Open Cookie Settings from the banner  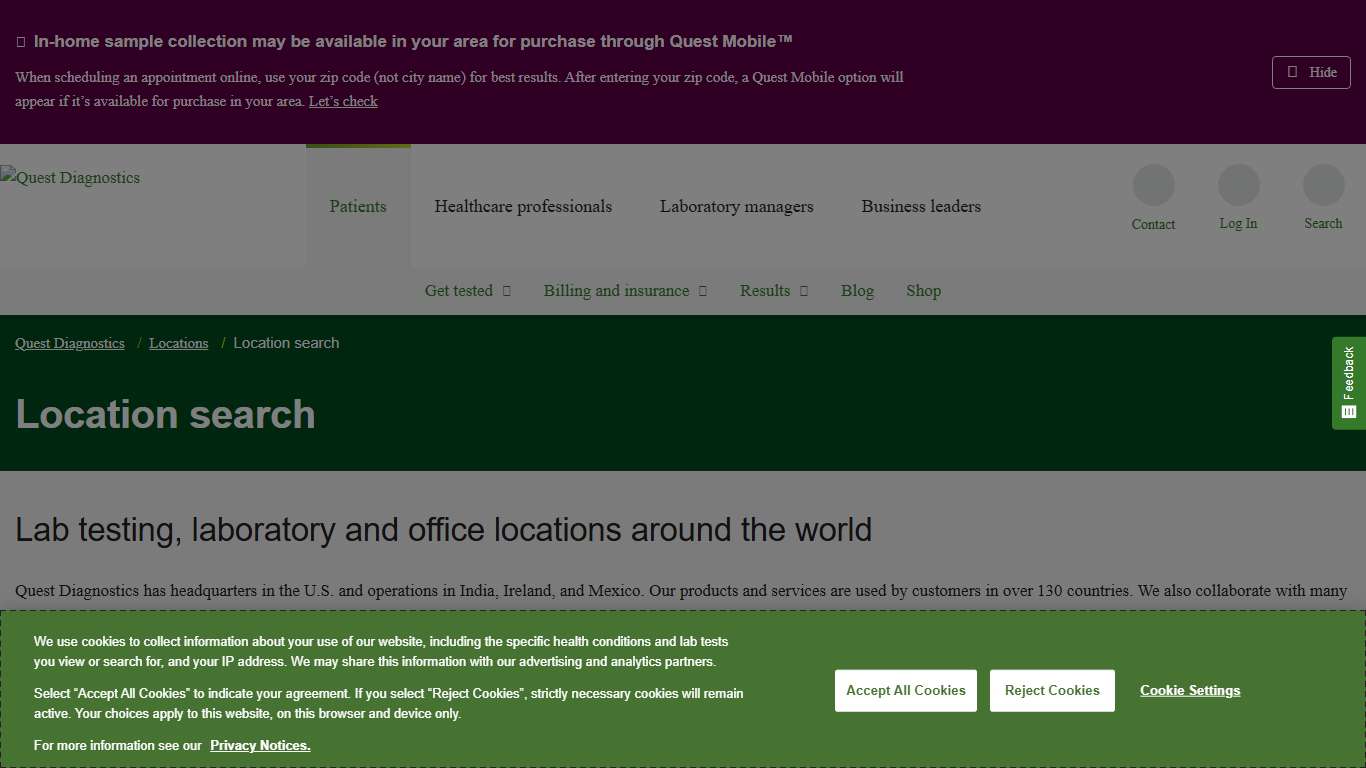pos(1190,690)
